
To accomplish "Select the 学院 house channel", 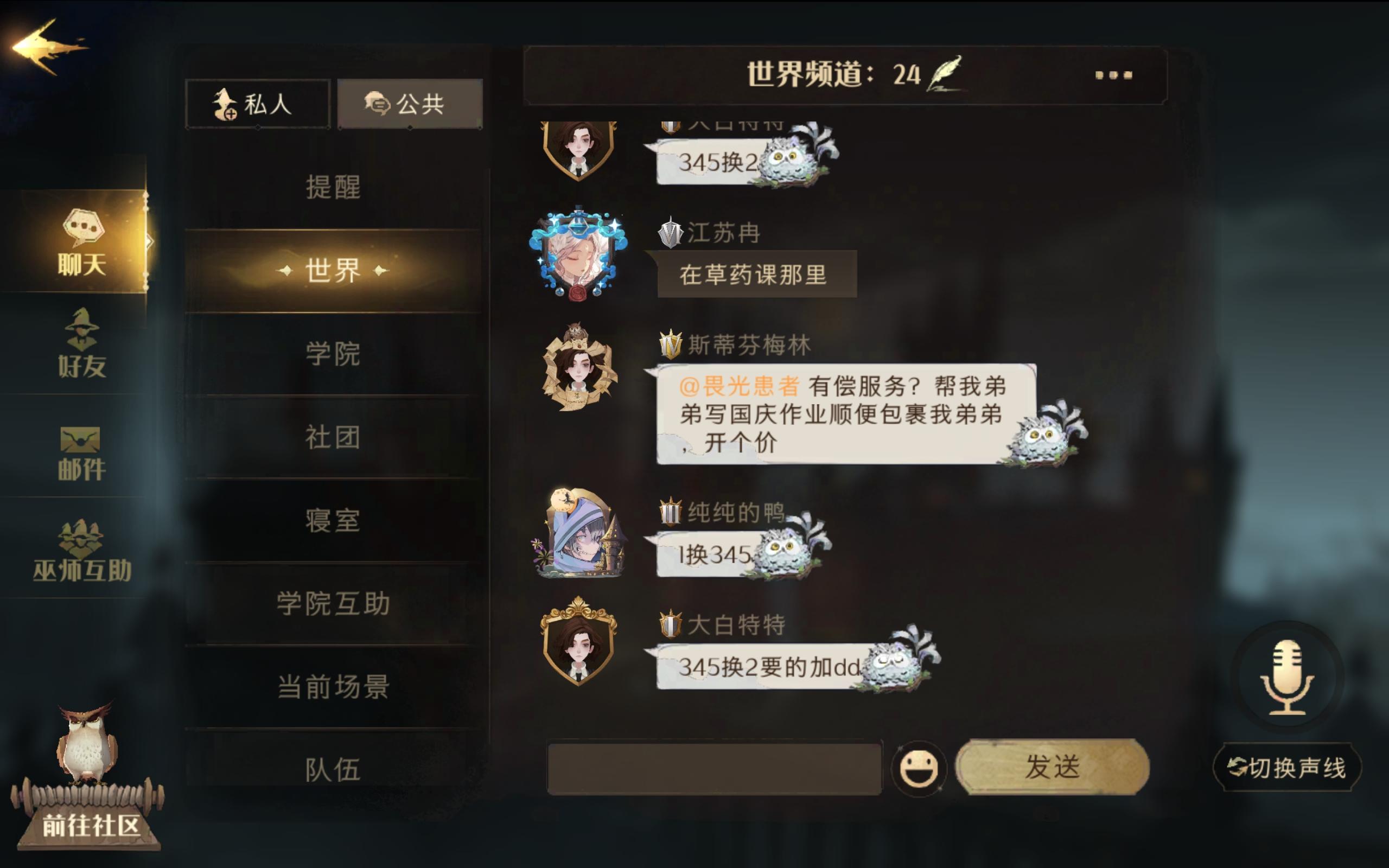I will tap(333, 354).
